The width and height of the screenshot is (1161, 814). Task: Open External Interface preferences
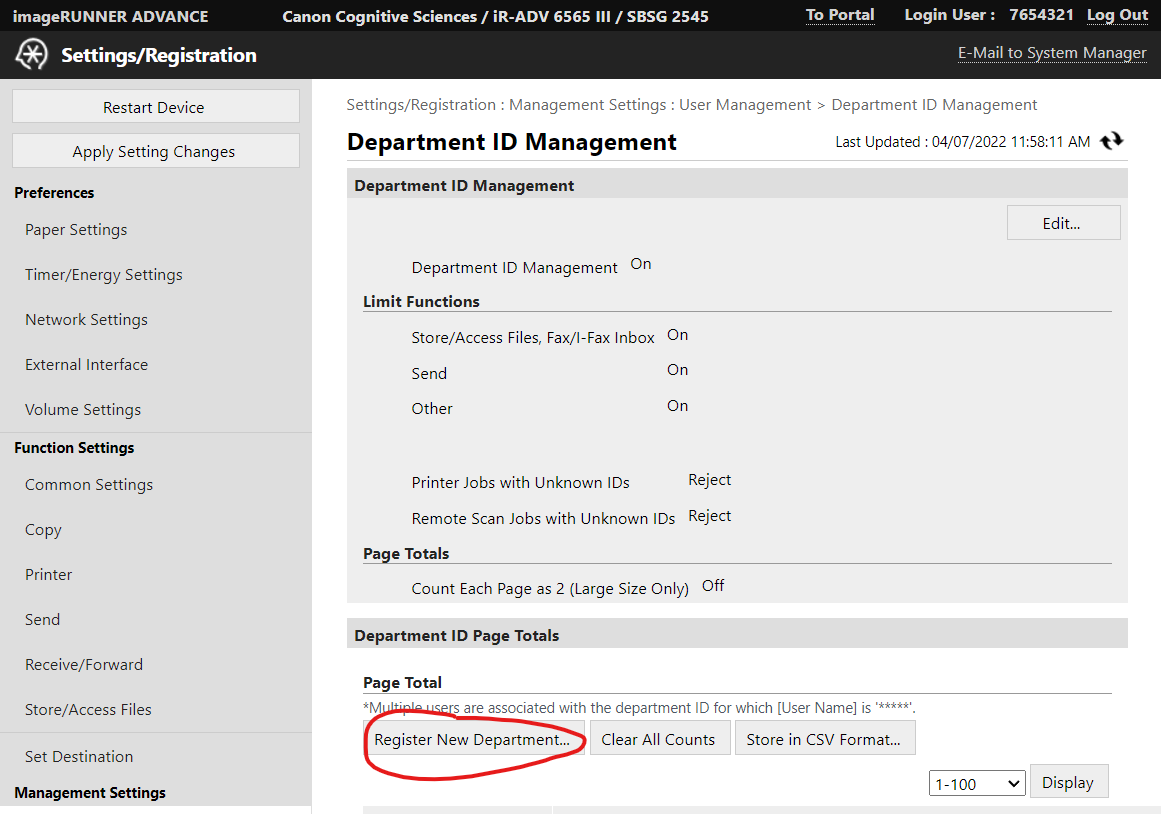click(x=86, y=365)
